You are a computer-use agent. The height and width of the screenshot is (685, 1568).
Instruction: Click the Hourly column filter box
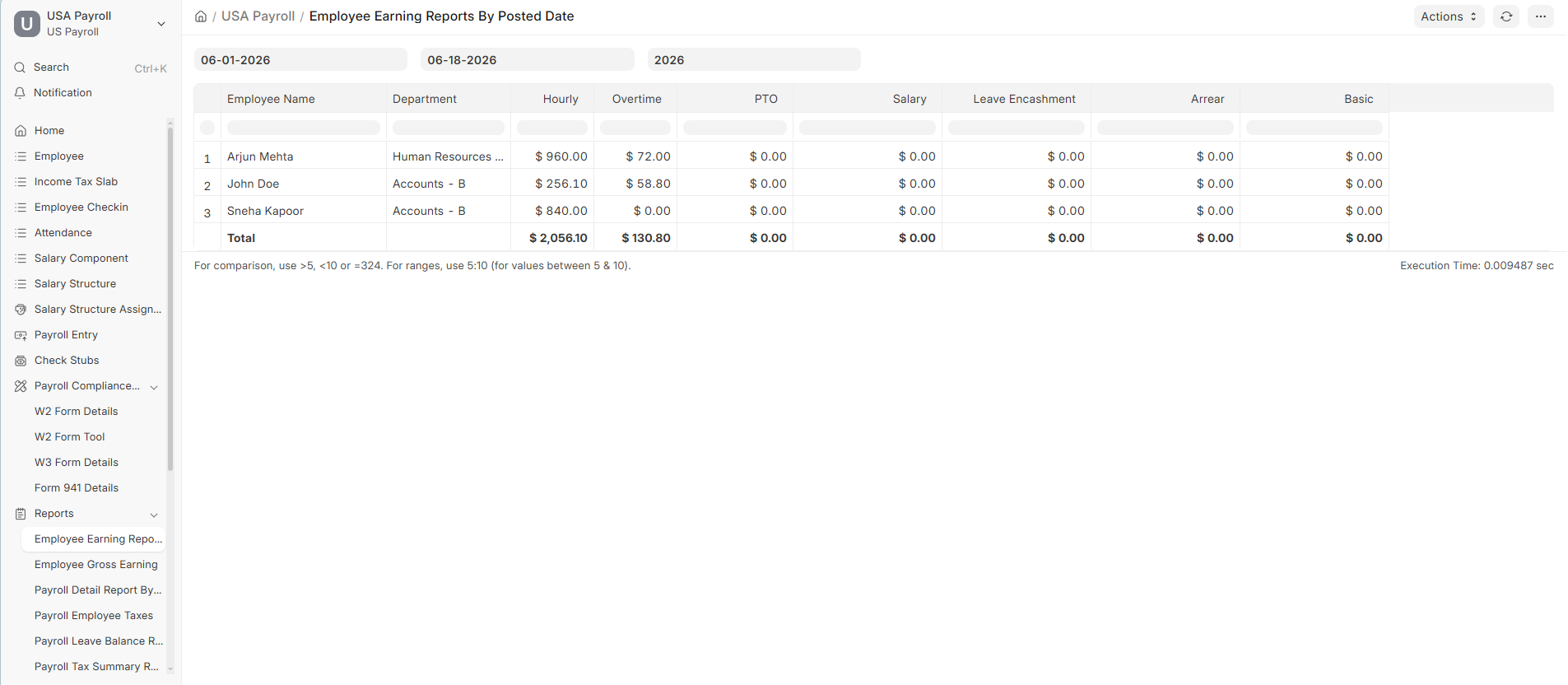(552, 128)
